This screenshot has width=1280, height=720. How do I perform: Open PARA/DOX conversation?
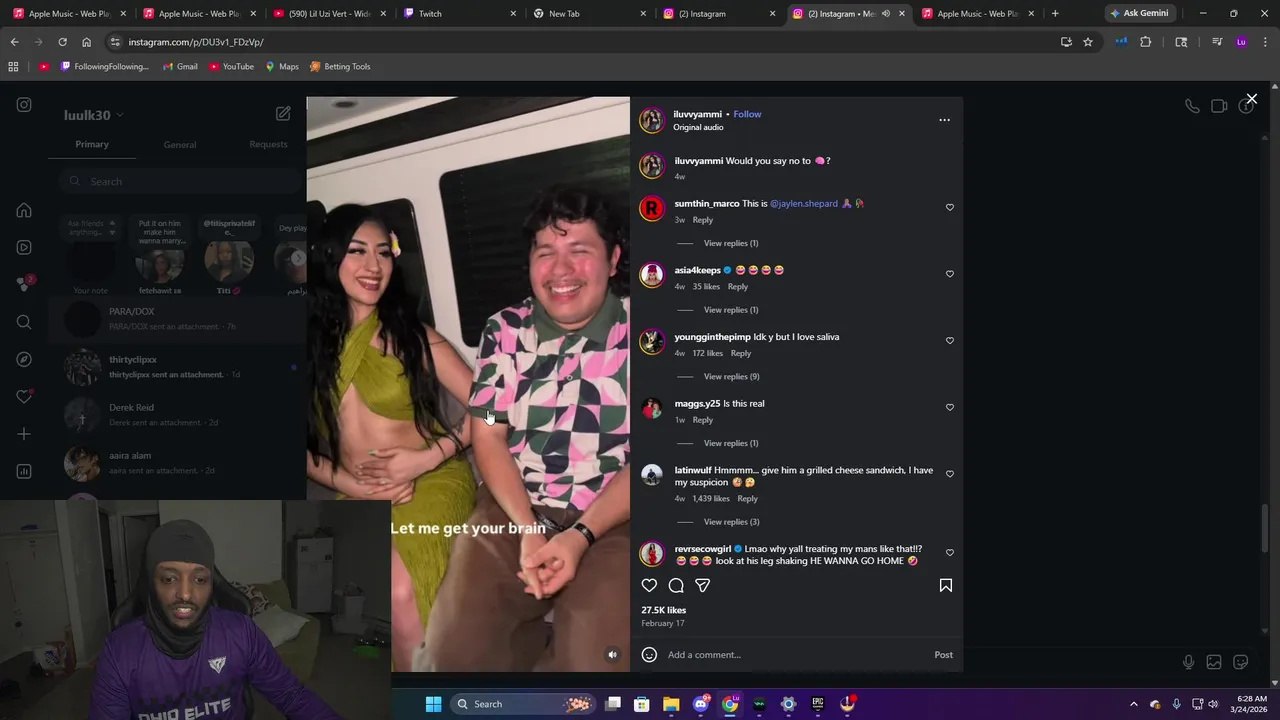tap(177, 319)
